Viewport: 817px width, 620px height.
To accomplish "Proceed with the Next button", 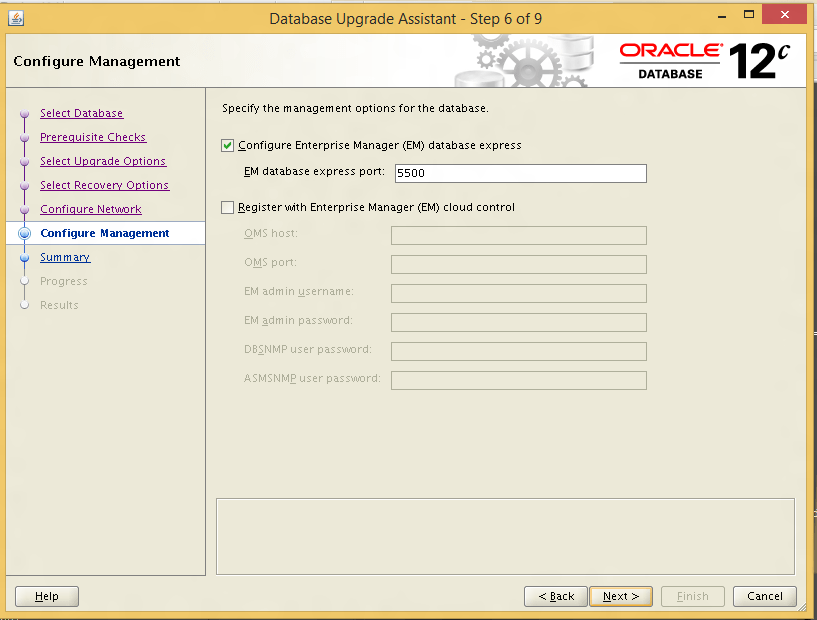I will click(x=621, y=596).
